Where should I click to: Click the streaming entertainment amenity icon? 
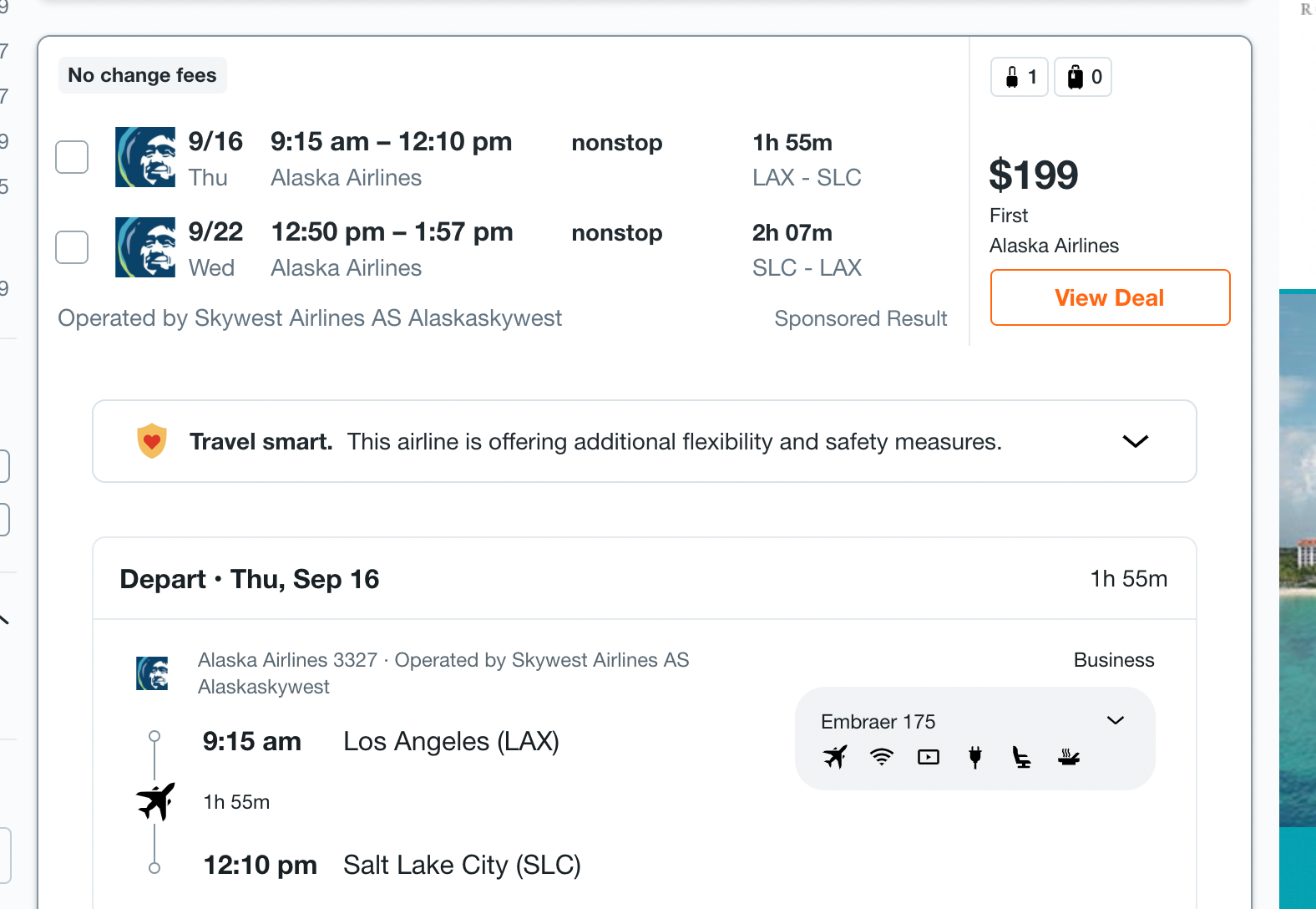pos(928,758)
